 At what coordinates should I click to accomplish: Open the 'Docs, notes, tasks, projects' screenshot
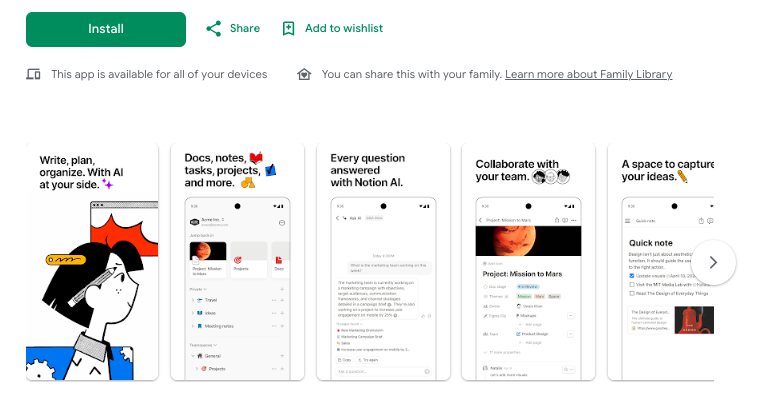coord(237,262)
